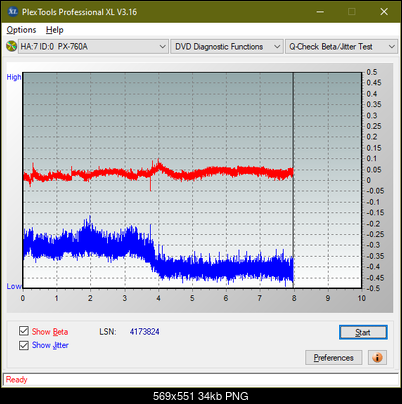Toggle the Show Beta checkbox

pos(24,331)
